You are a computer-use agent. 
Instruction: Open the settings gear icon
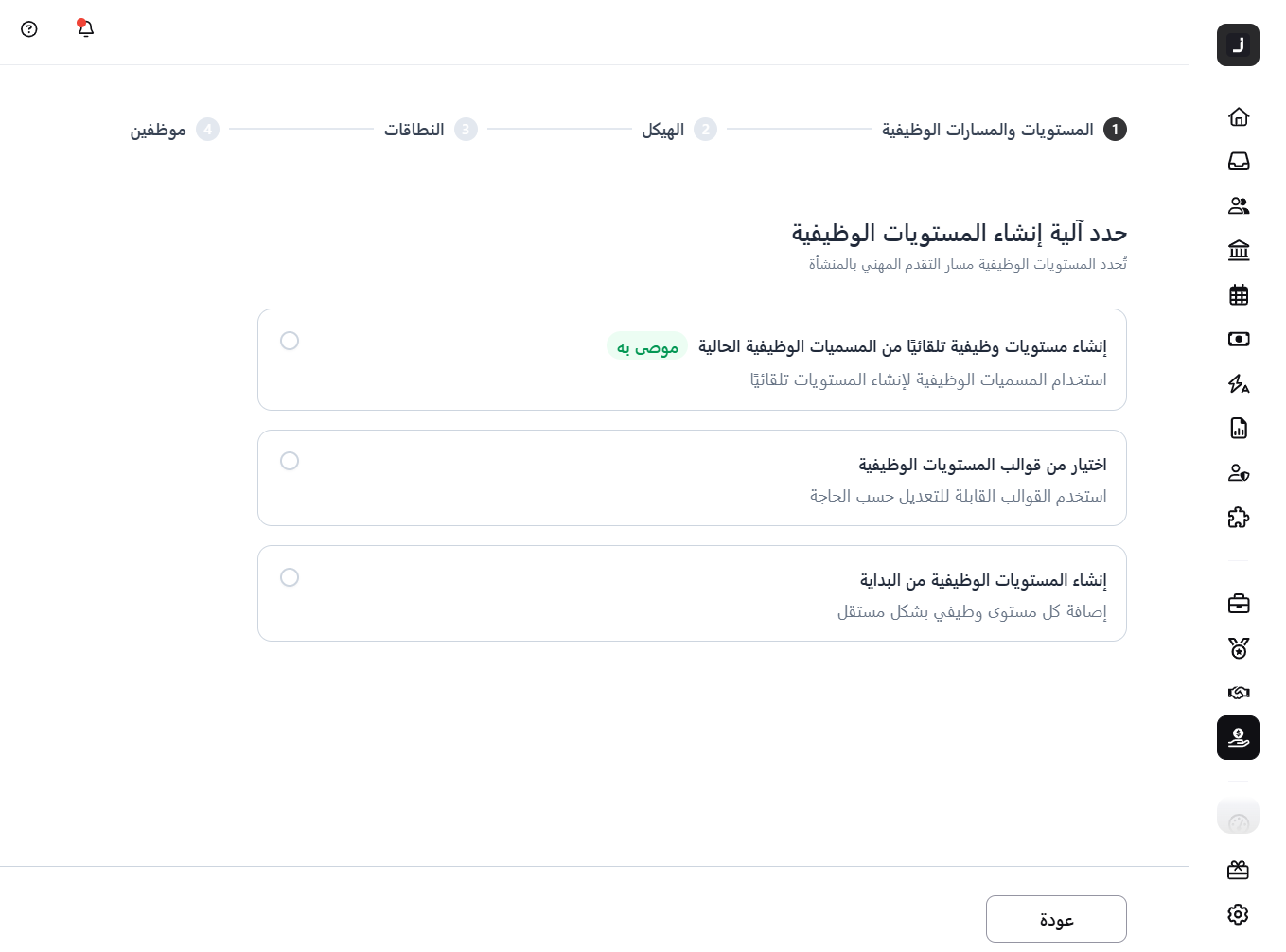click(x=1238, y=914)
